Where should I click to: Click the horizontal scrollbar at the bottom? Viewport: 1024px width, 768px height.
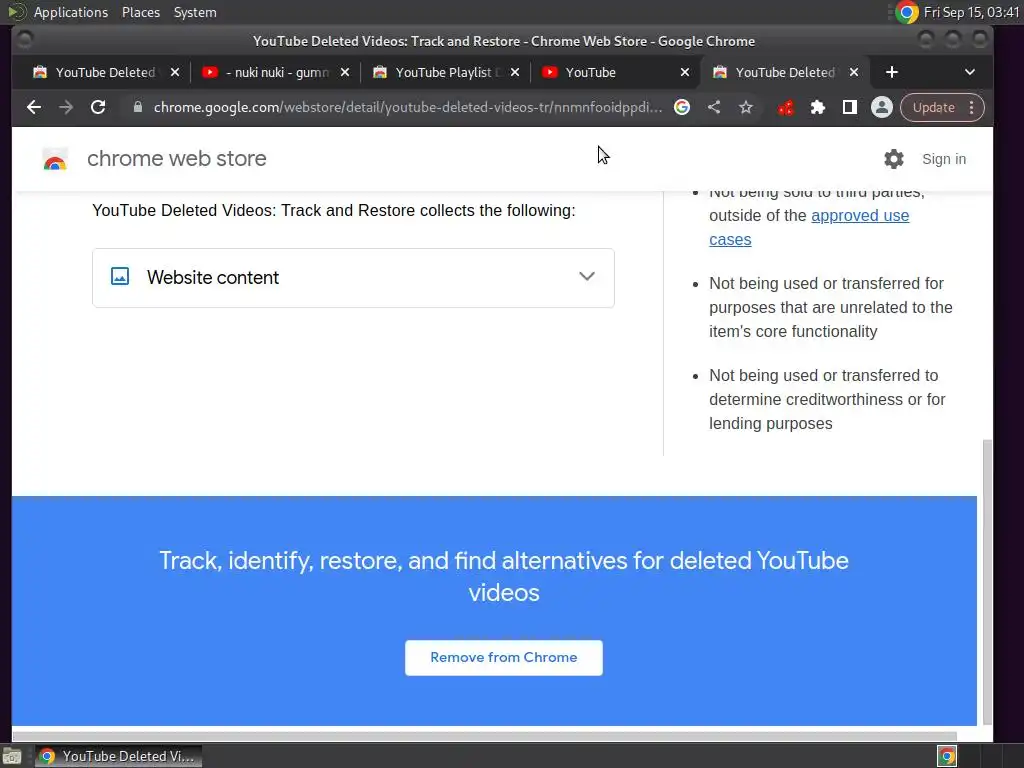[485, 736]
